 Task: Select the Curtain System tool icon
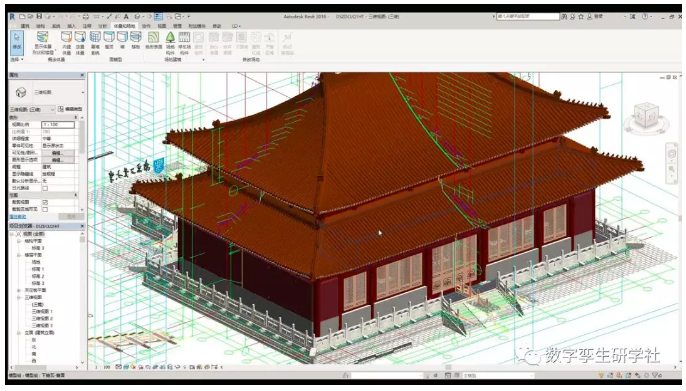point(95,42)
